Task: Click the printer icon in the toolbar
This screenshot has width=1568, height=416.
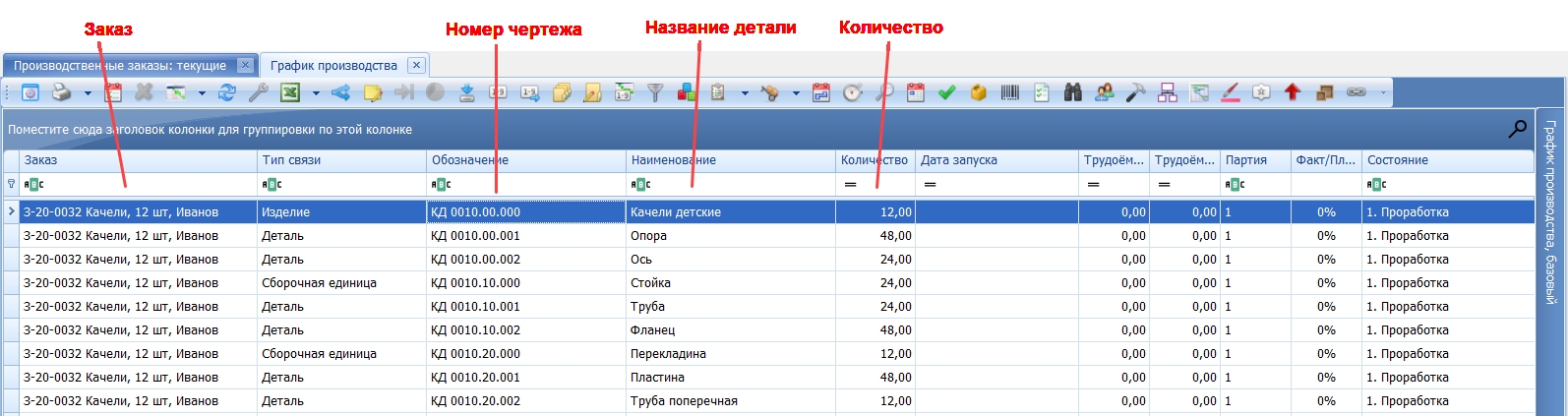Action: click(x=61, y=92)
